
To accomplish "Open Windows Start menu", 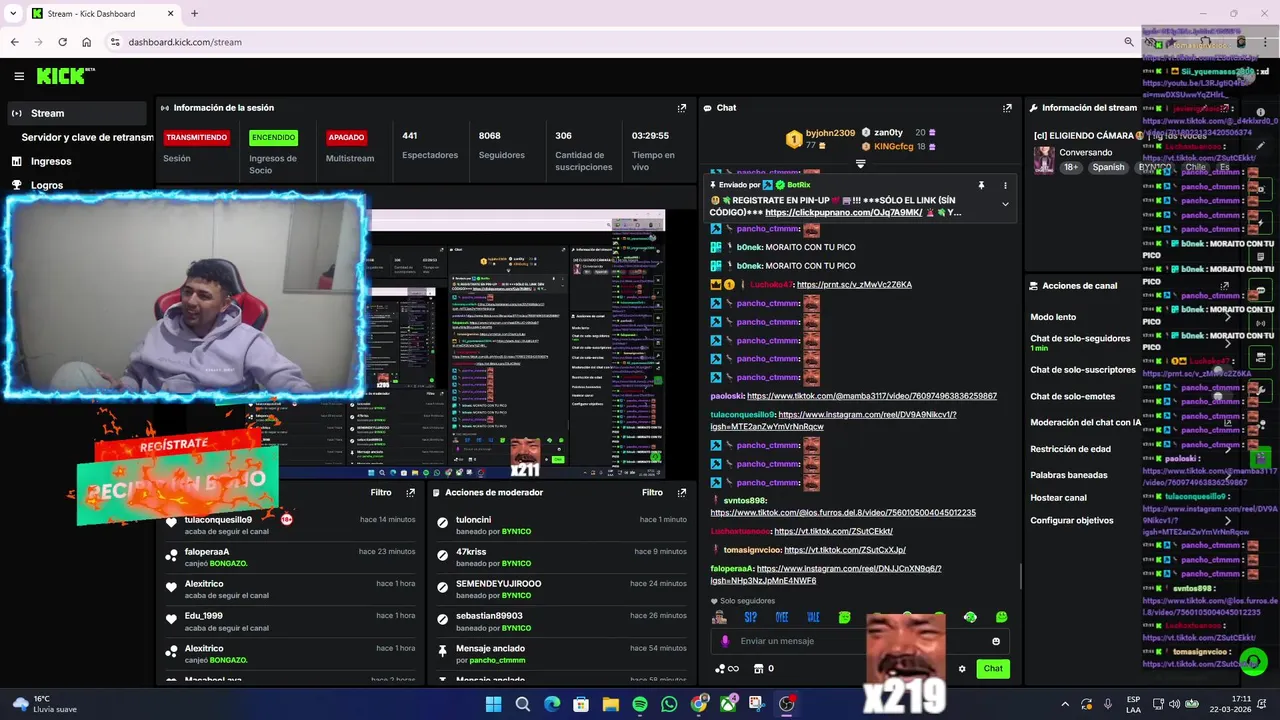I will click(x=493, y=704).
